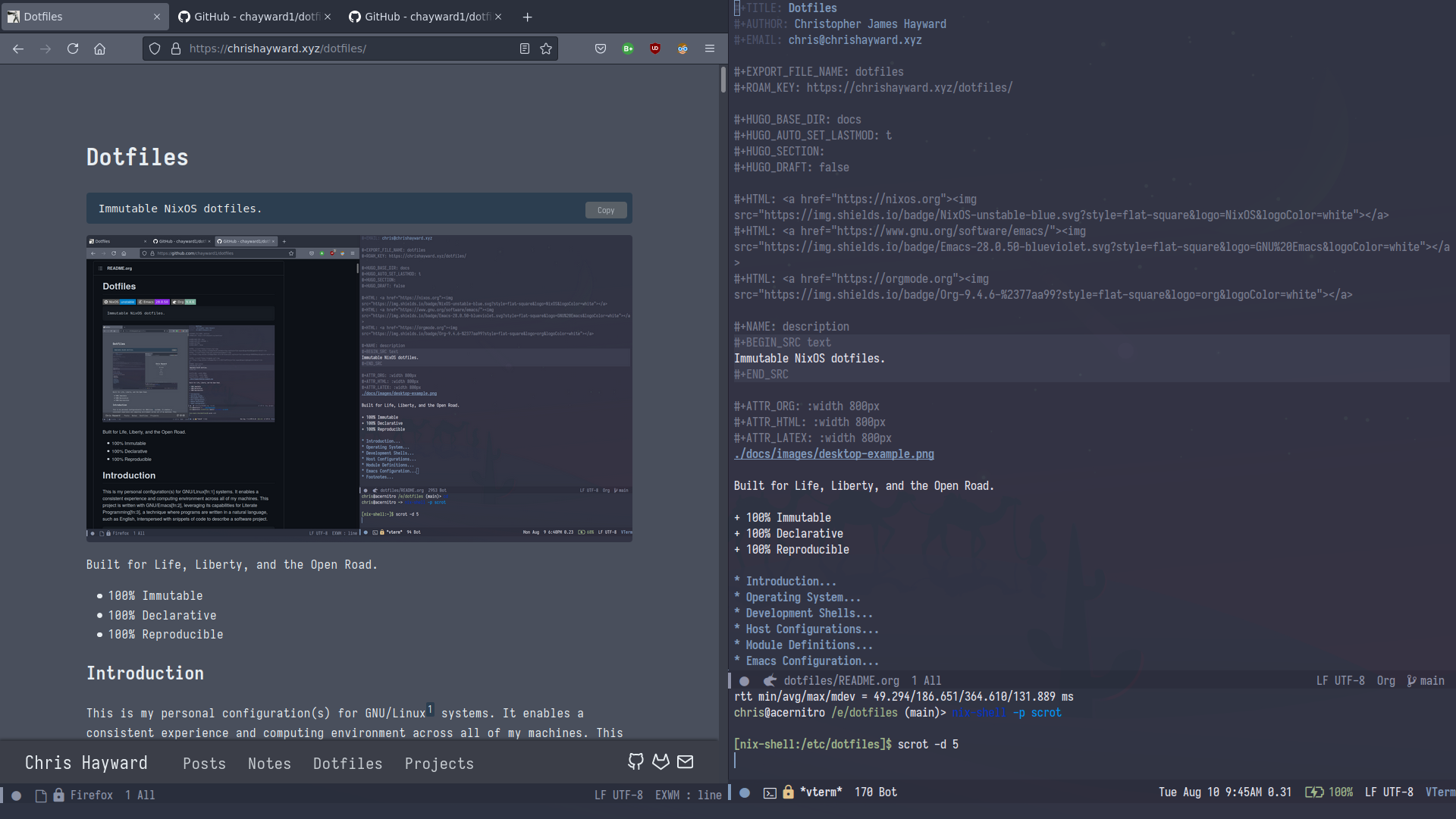Toggle the Org draft false setting
Screen dimensions: 1456x819
coord(833,167)
